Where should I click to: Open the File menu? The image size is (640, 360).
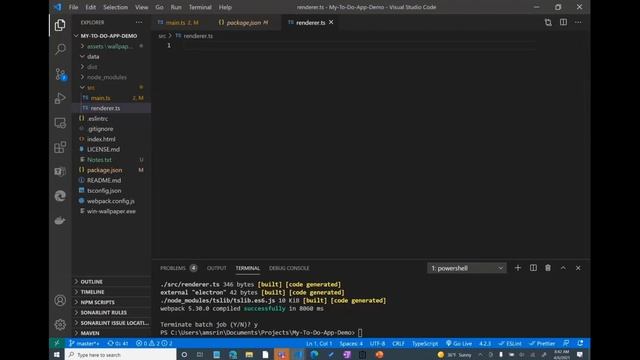[73, 7]
